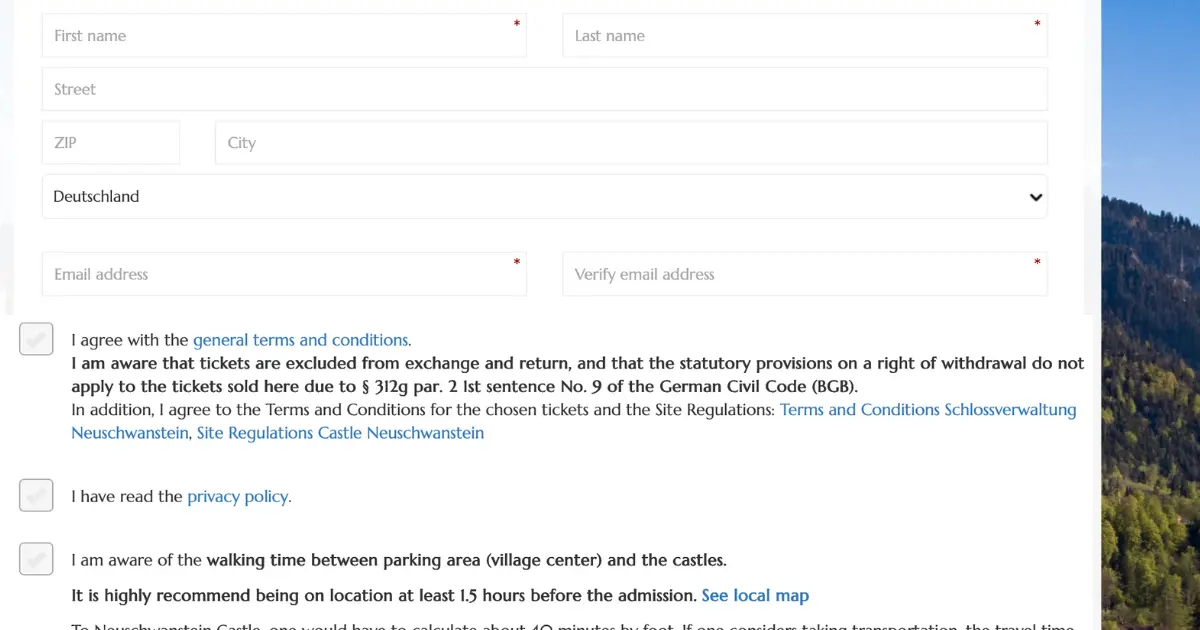Viewport: 1200px width, 630px height.
Task: Open Site Regulations Castle Neuschwanstein link
Action: click(x=340, y=433)
